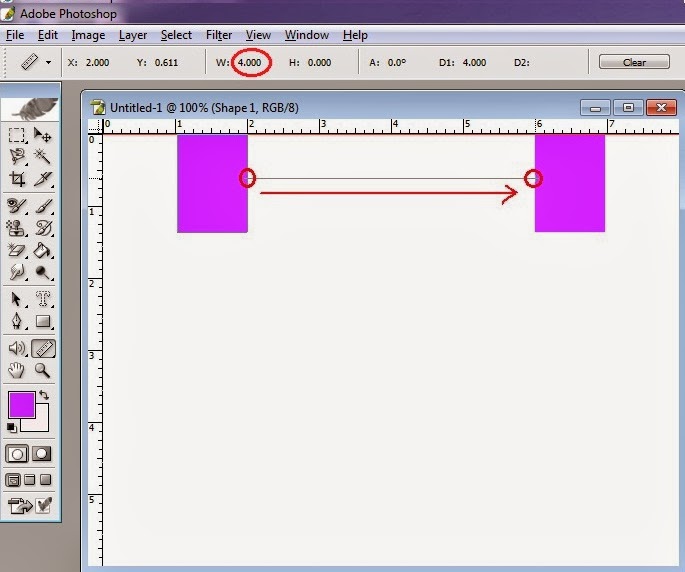Choose the Polygonal Lasso tool
Image resolution: width=685 pixels, height=572 pixels.
[x=17, y=156]
